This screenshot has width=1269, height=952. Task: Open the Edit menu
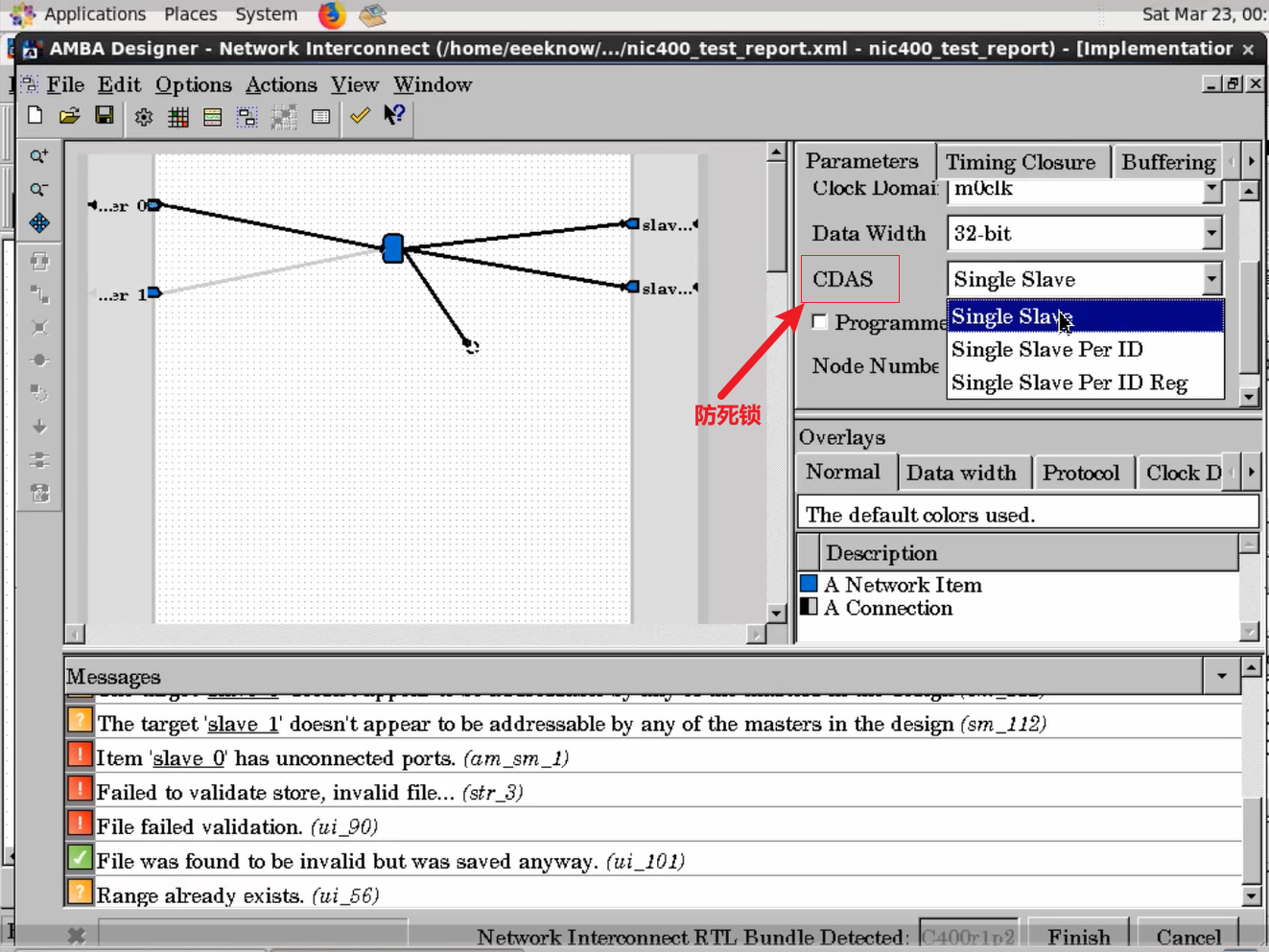[119, 84]
